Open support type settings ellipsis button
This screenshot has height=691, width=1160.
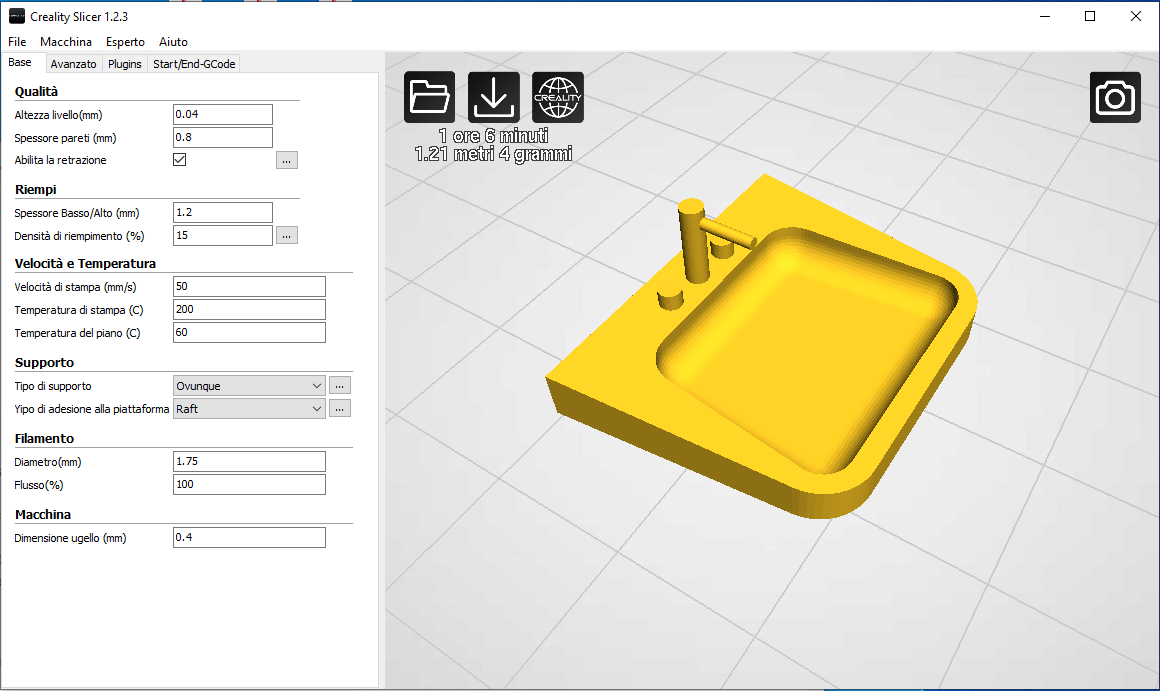click(340, 385)
